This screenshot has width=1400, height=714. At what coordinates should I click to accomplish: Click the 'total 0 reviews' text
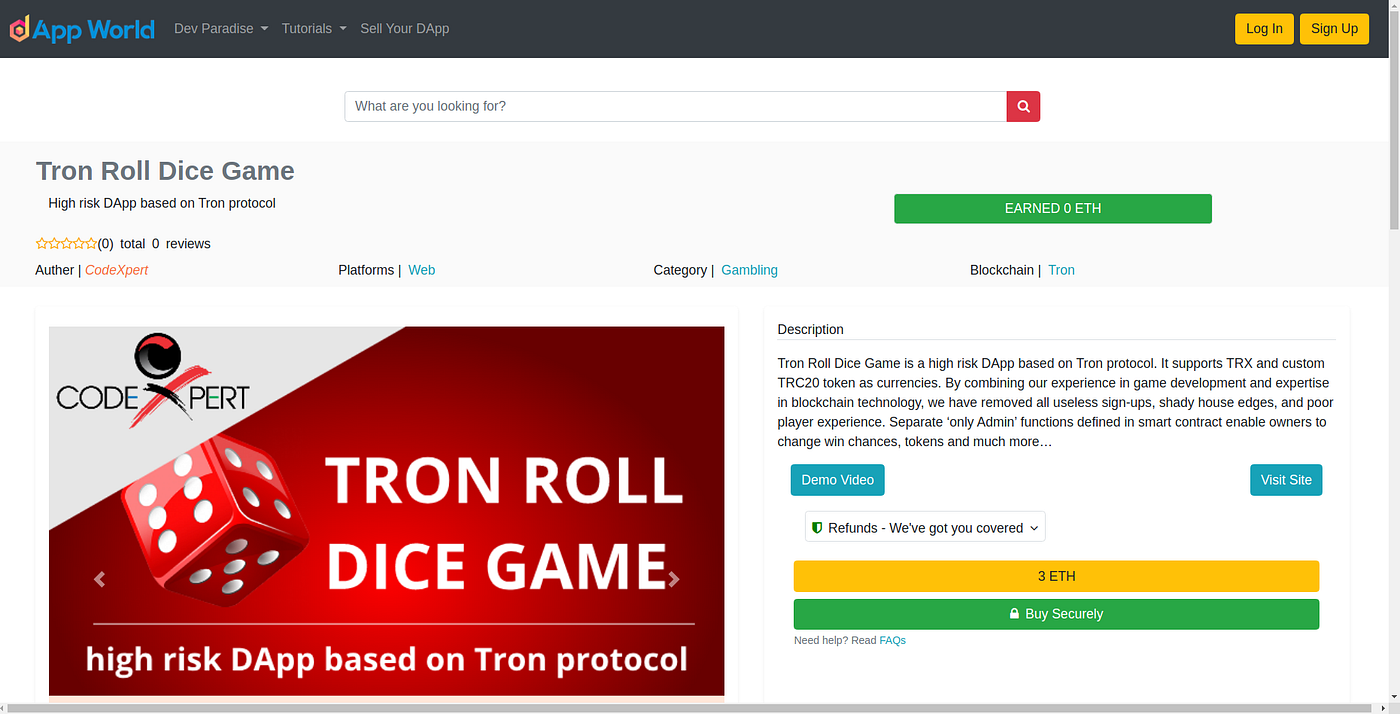165,243
